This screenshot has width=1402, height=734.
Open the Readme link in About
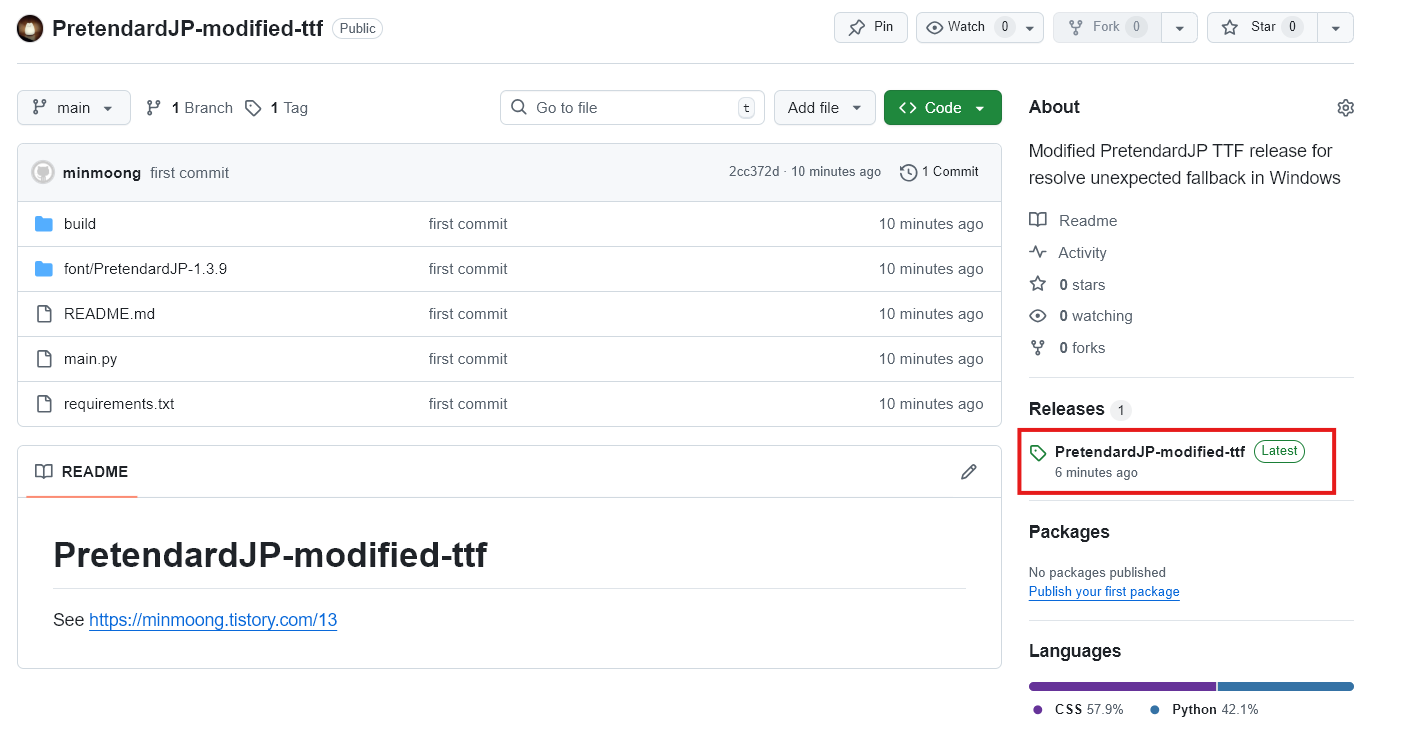(1073, 221)
